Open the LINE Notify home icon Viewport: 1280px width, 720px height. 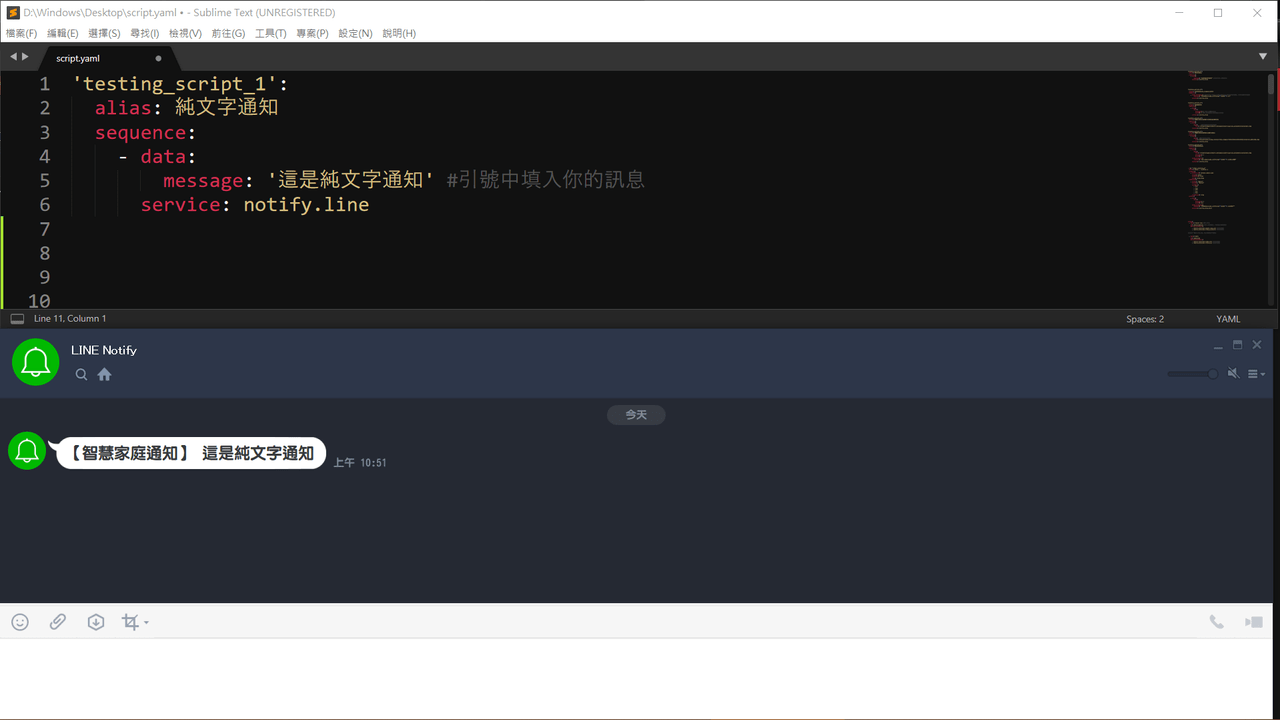pyautogui.click(x=104, y=375)
